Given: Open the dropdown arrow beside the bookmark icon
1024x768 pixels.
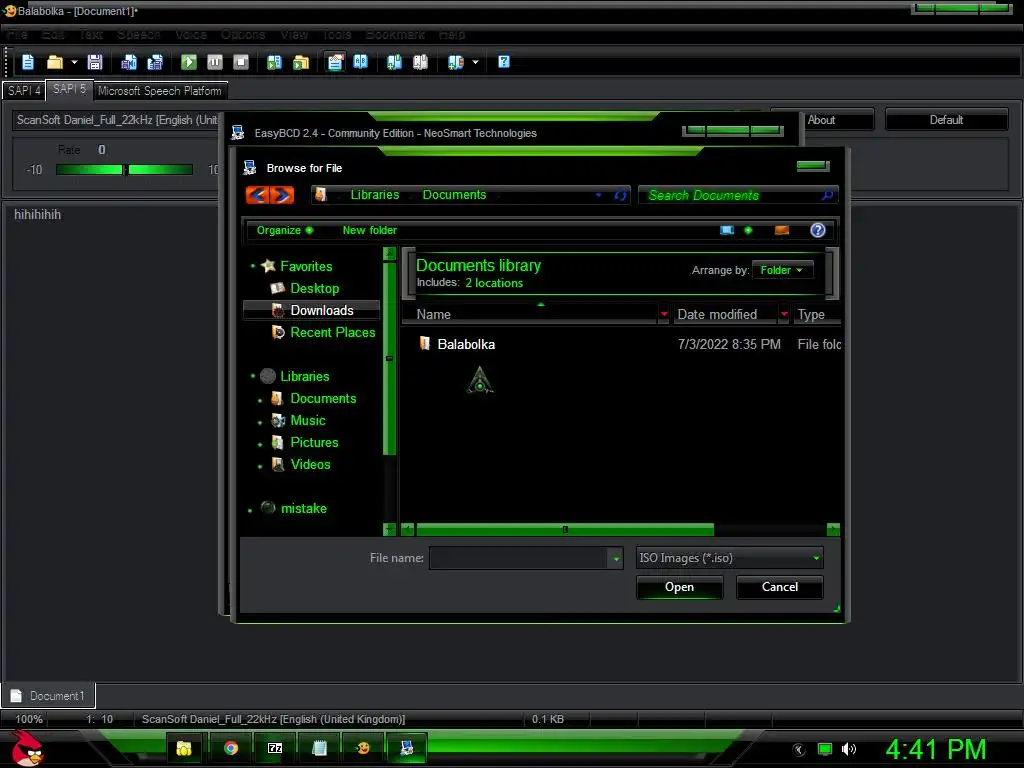Looking at the screenshot, I should pos(475,62).
